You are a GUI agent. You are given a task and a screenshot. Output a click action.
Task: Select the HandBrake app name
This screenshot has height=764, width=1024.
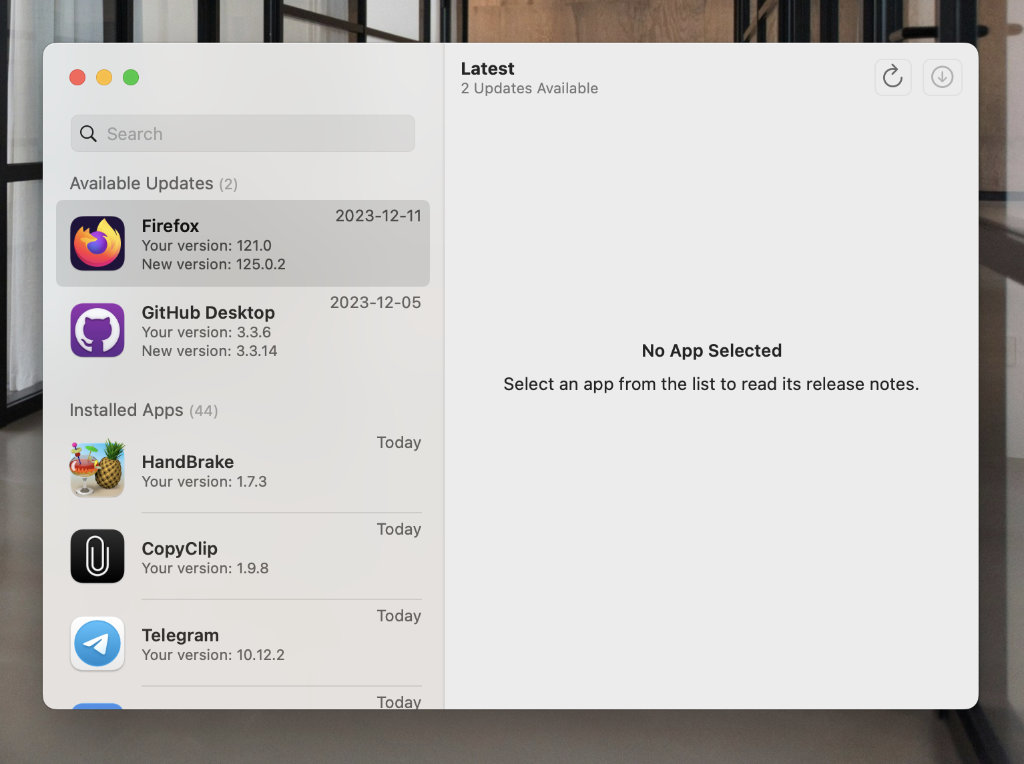tap(188, 462)
